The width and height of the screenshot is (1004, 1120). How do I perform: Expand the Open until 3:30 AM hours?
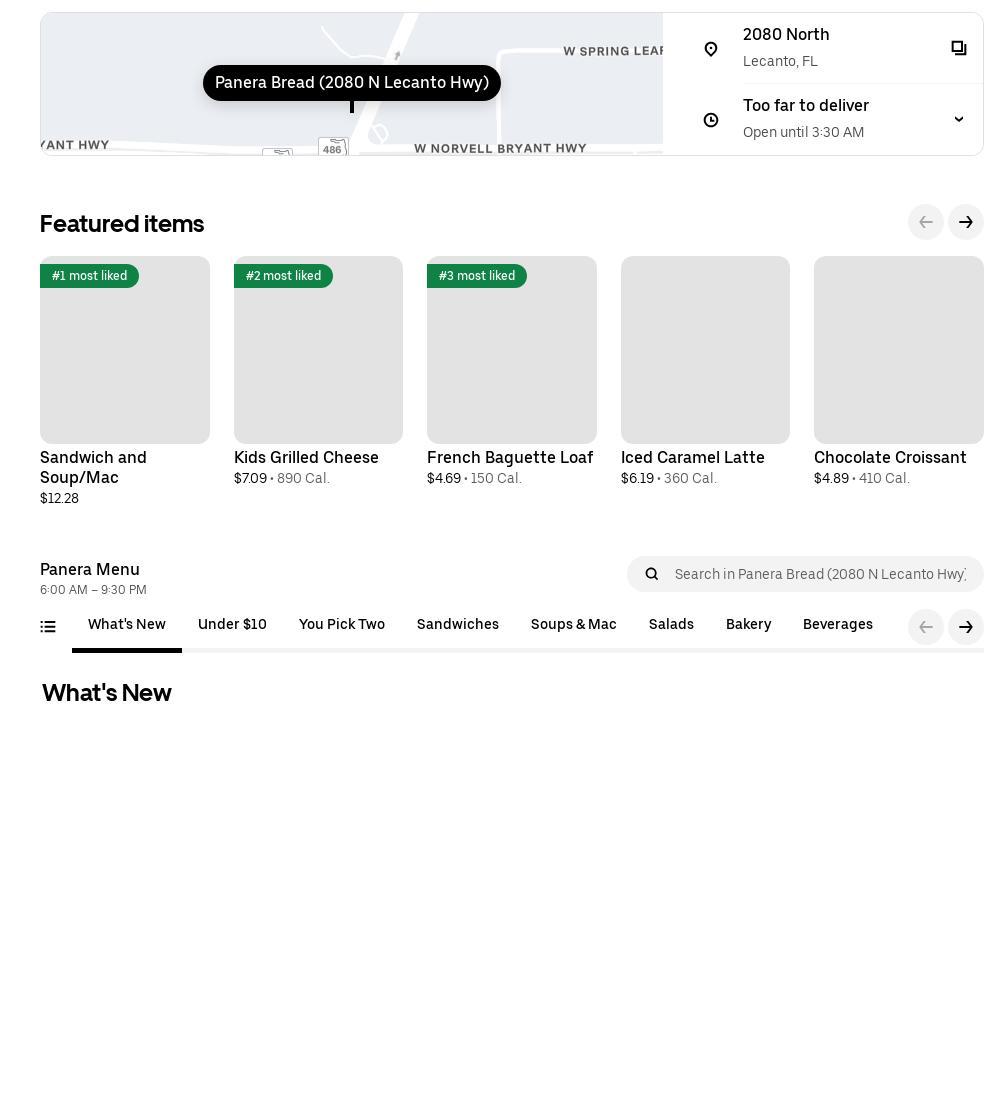coord(803,132)
